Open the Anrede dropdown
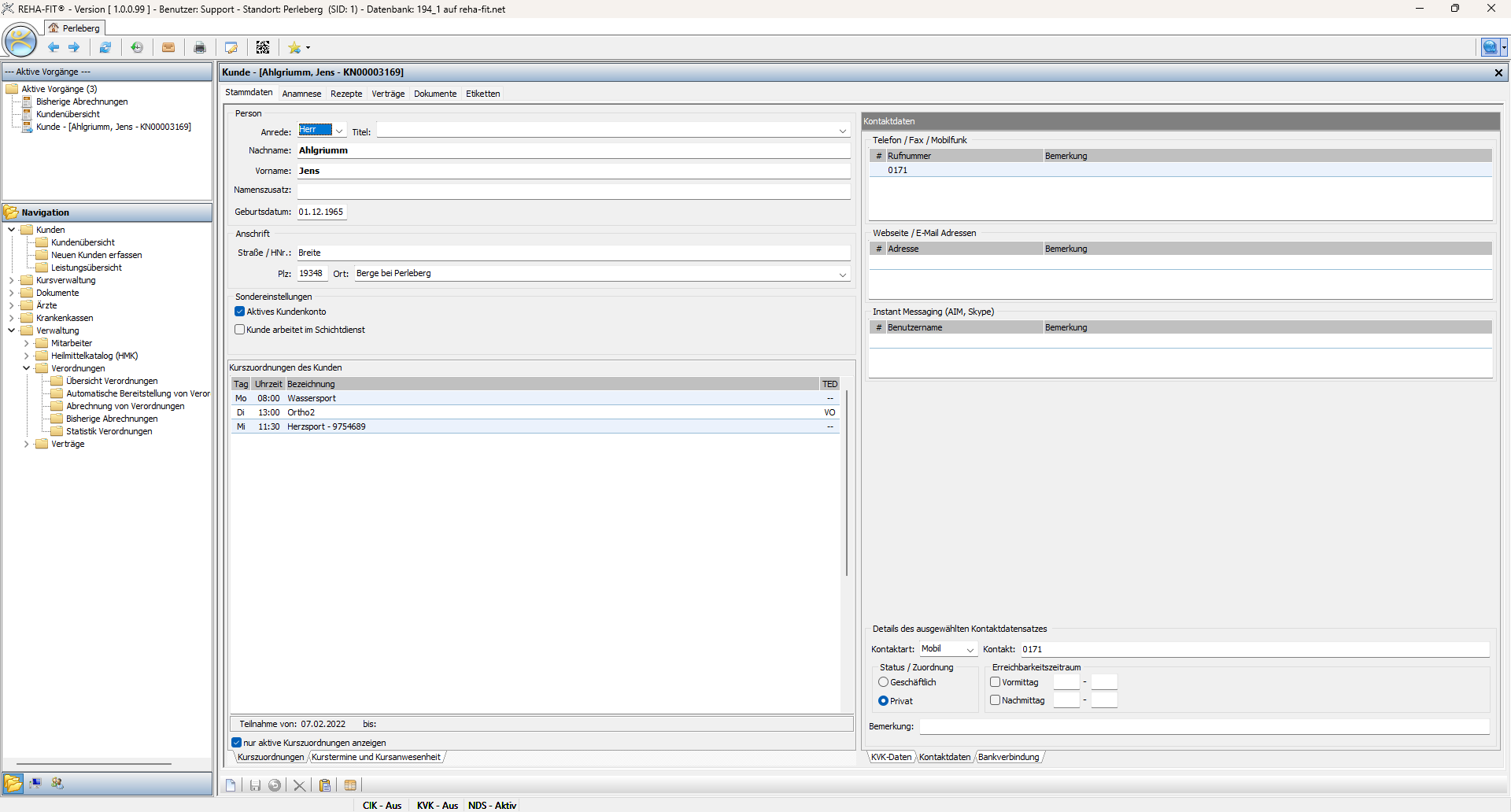 339,131
